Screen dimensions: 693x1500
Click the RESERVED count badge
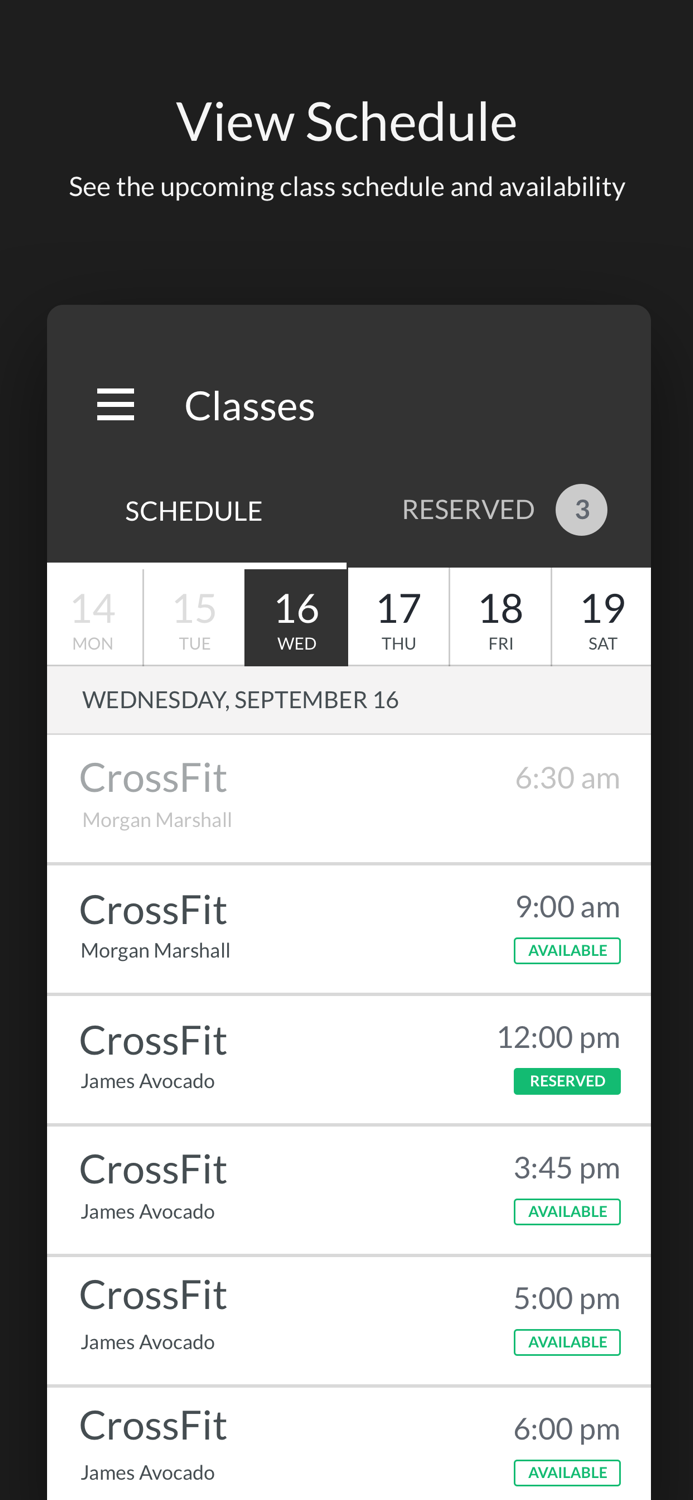[x=583, y=508]
